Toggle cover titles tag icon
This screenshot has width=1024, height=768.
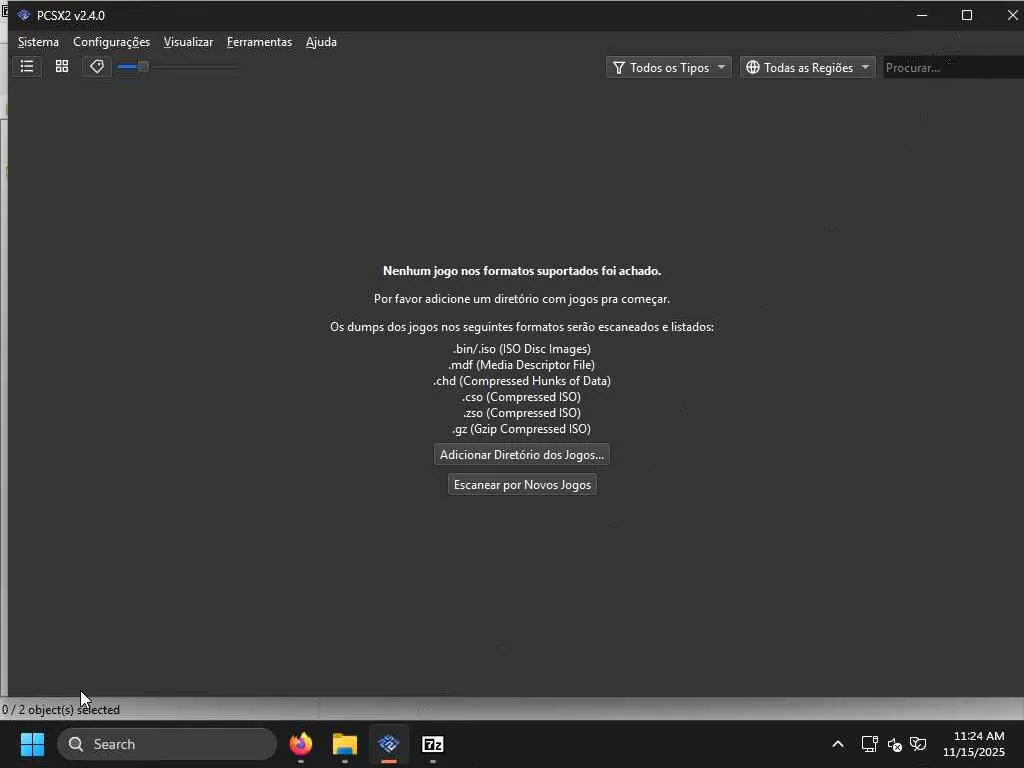point(97,67)
